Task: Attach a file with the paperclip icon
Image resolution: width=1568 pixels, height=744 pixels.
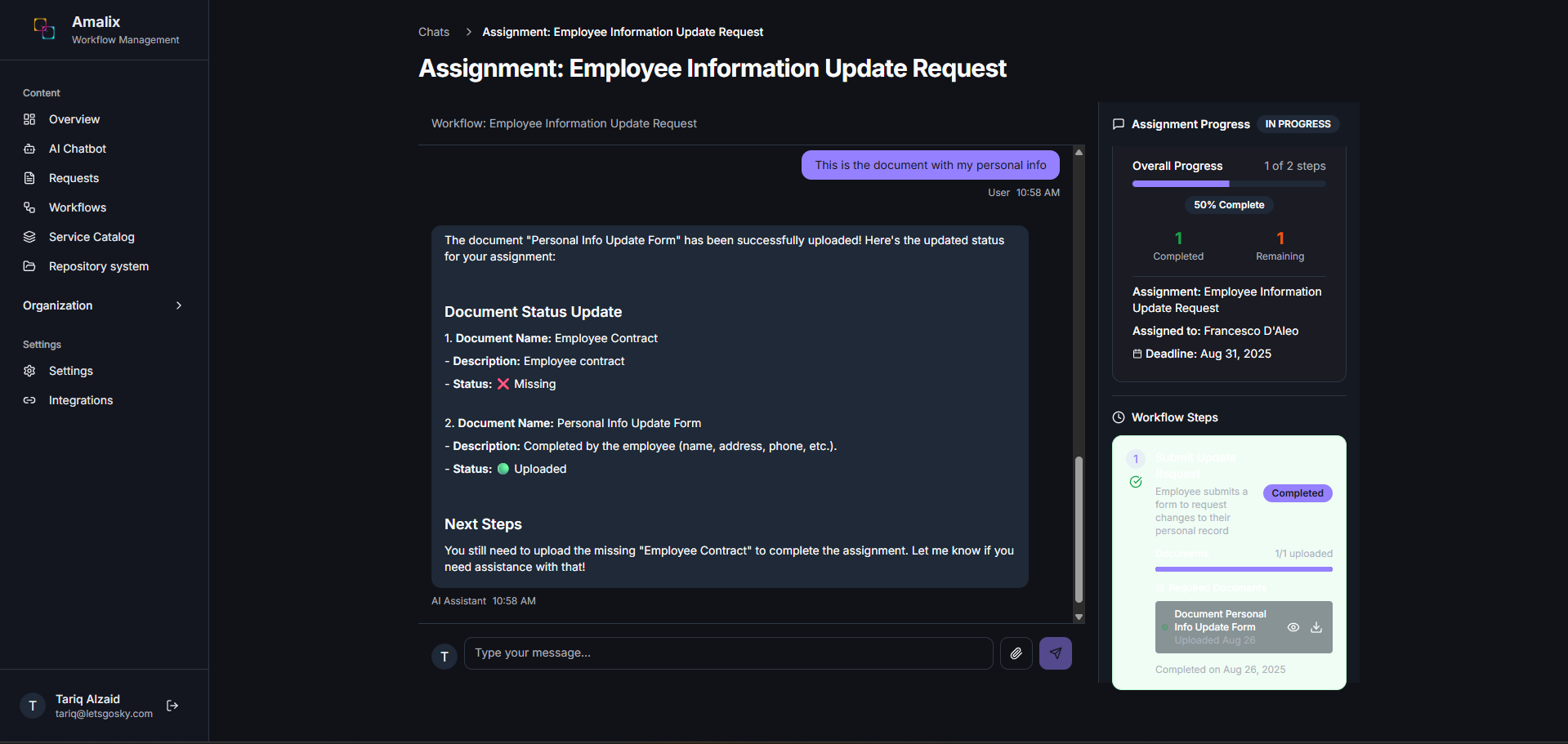Action: point(1016,653)
